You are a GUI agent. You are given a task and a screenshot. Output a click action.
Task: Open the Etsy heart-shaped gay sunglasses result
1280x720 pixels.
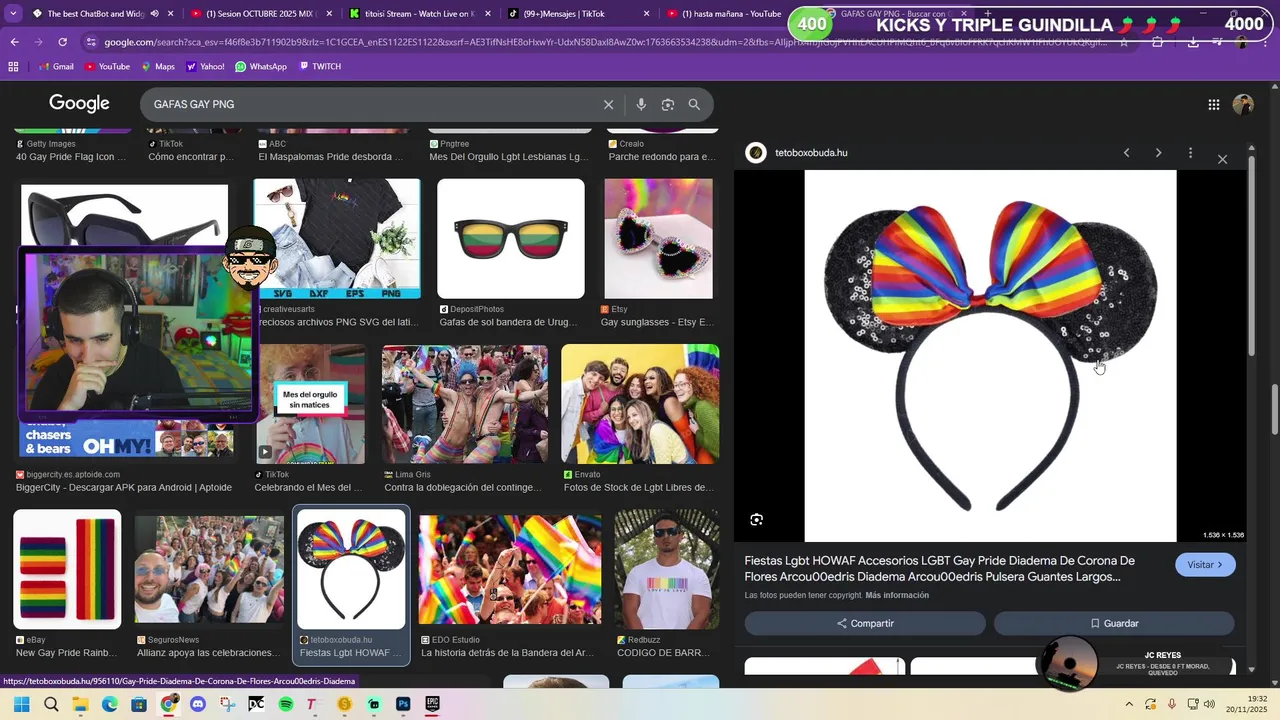tap(659, 239)
